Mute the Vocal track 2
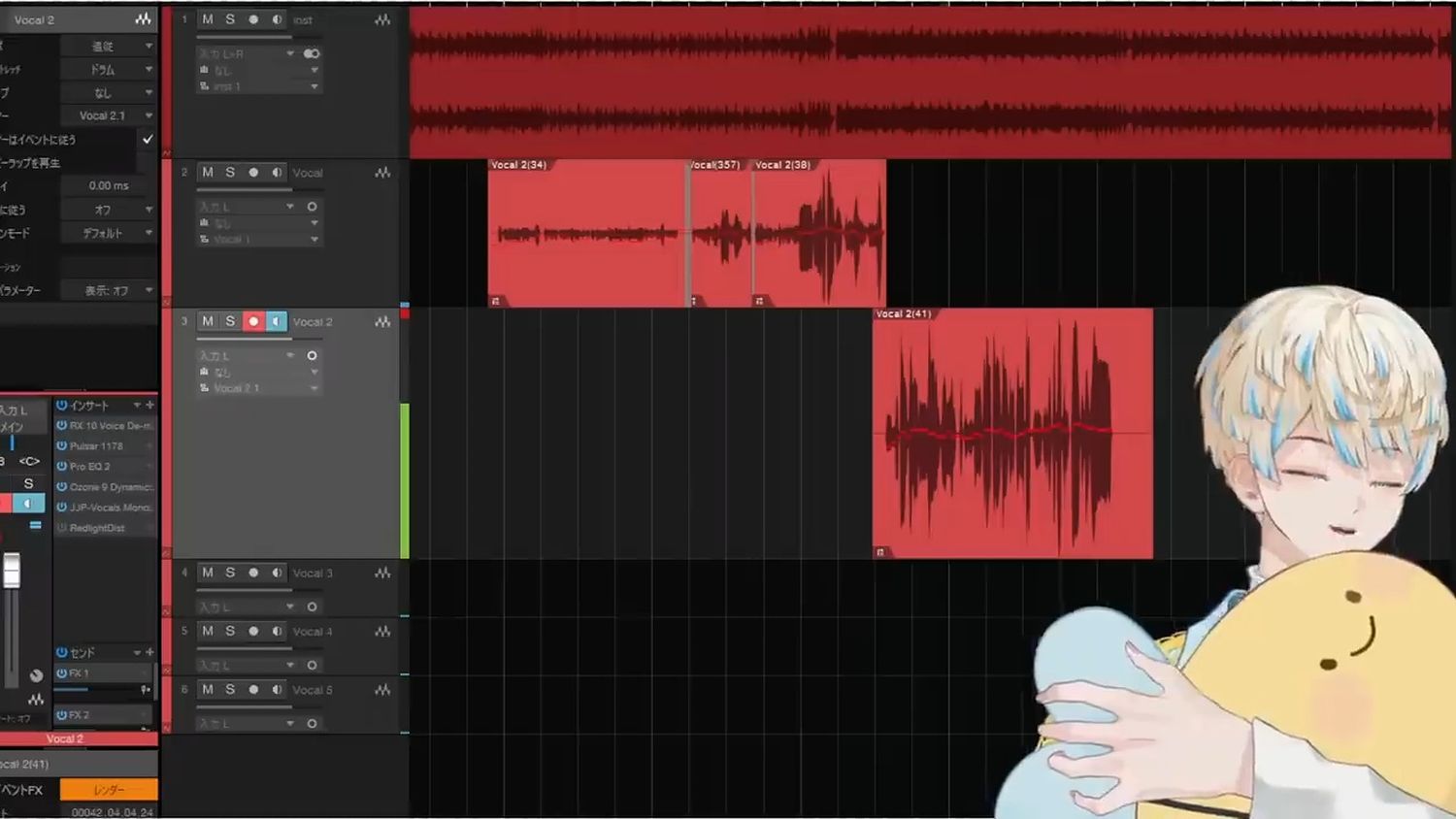 click(x=208, y=172)
